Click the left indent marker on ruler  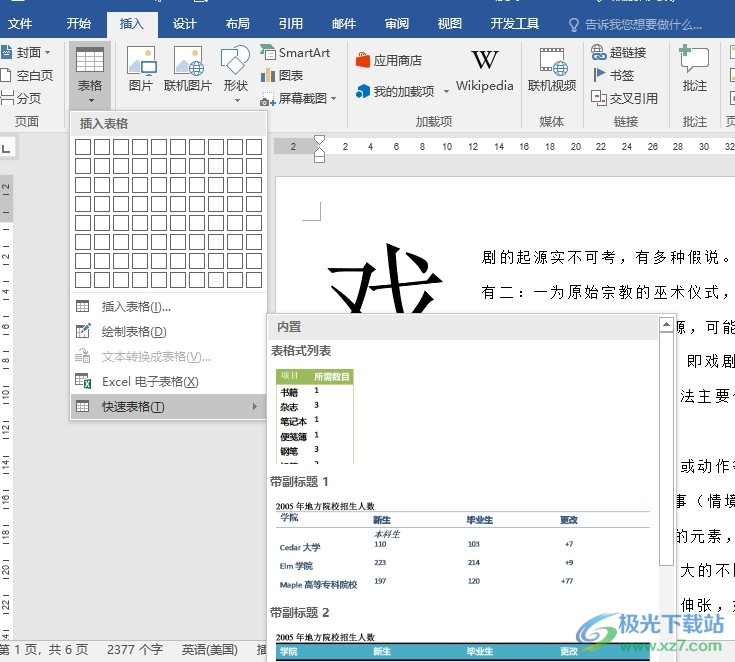[319, 158]
